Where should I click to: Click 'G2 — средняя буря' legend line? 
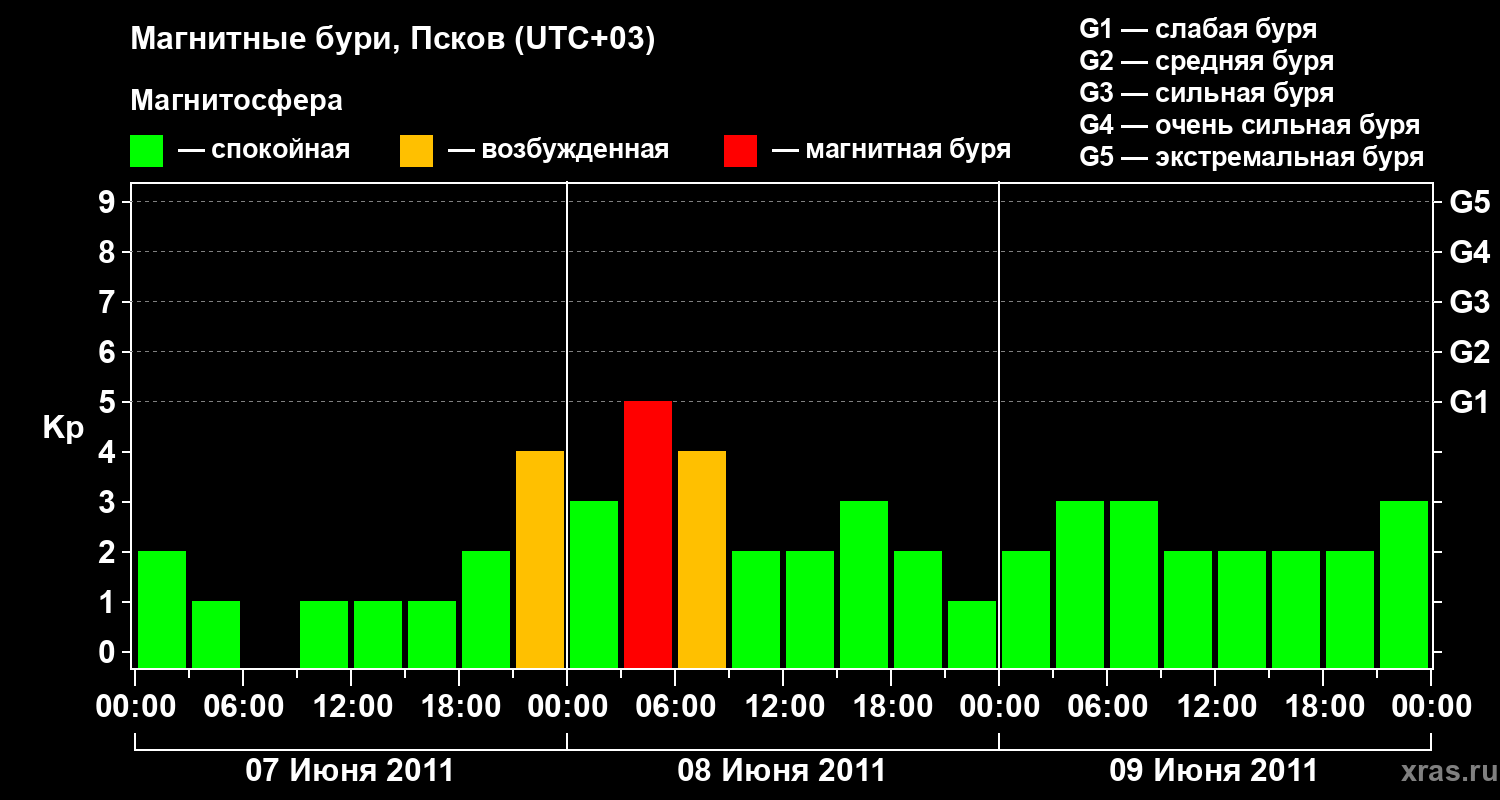point(1207,61)
